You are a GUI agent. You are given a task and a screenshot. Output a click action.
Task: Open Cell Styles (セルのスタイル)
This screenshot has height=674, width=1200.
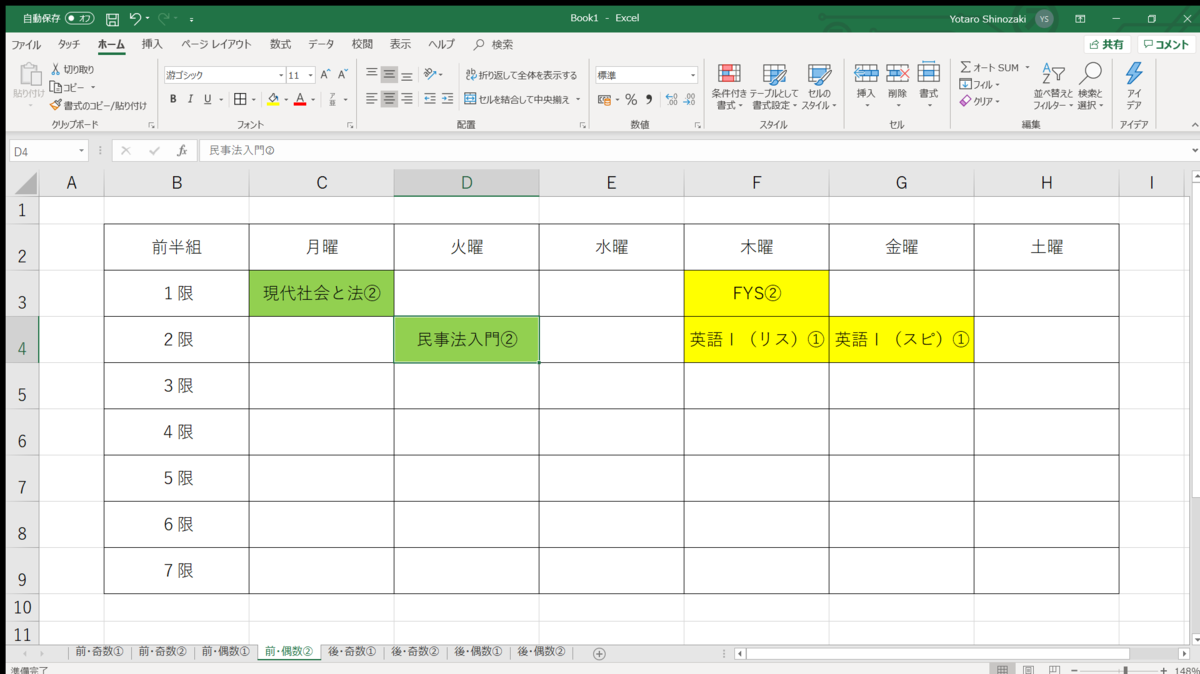[818, 87]
